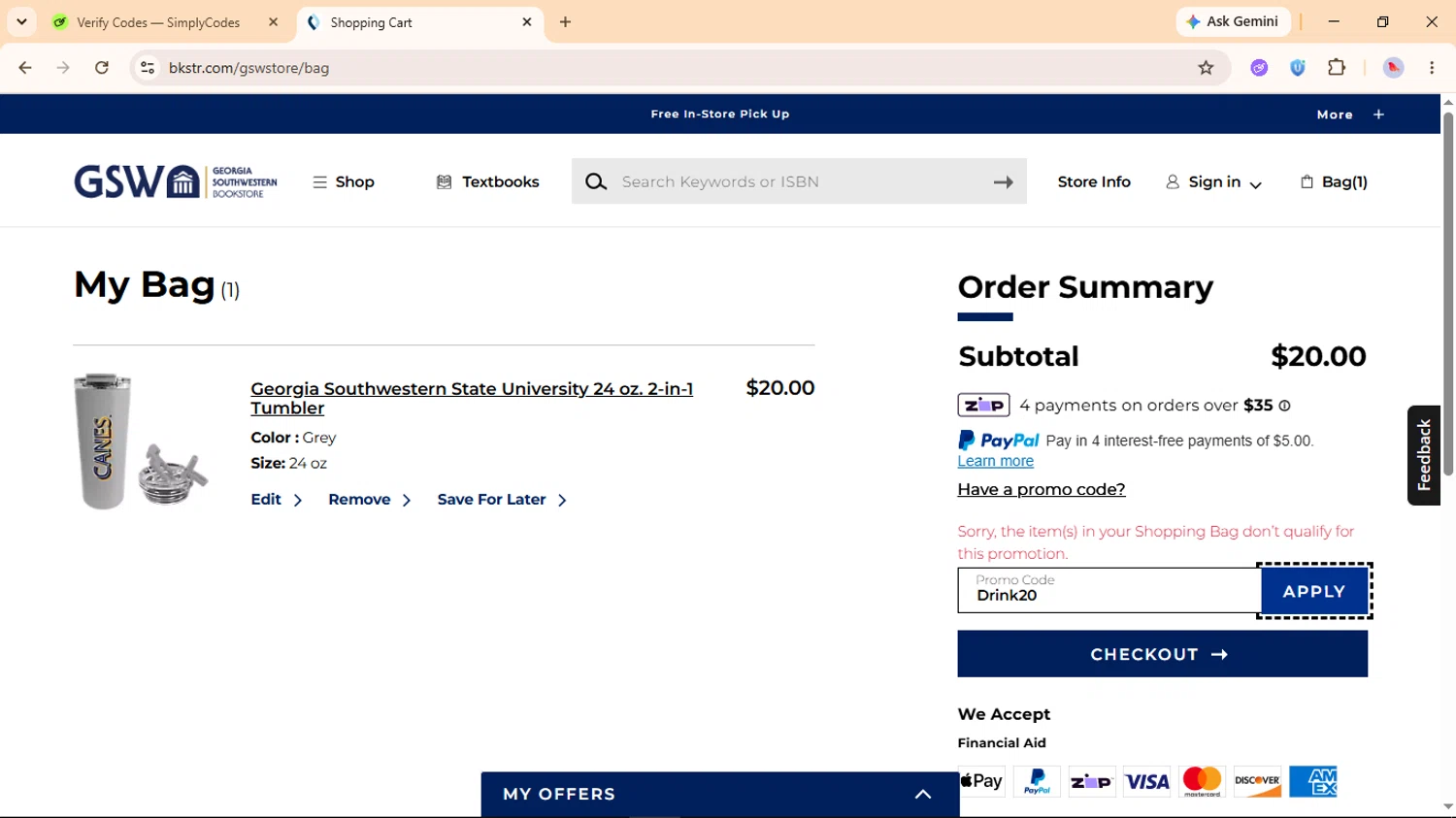The height and width of the screenshot is (818, 1456).
Task: Expand the My Offers panel
Action: point(720,794)
